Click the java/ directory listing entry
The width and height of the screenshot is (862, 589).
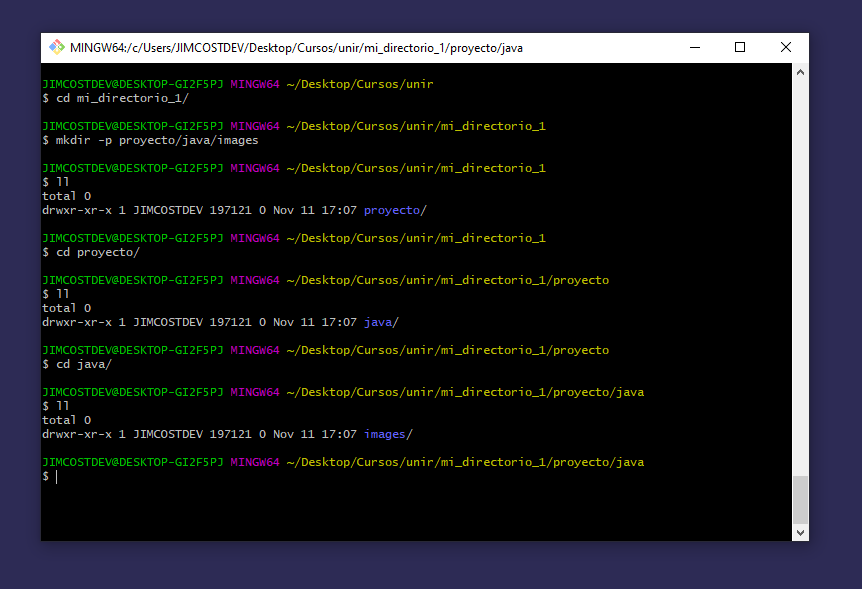point(380,321)
